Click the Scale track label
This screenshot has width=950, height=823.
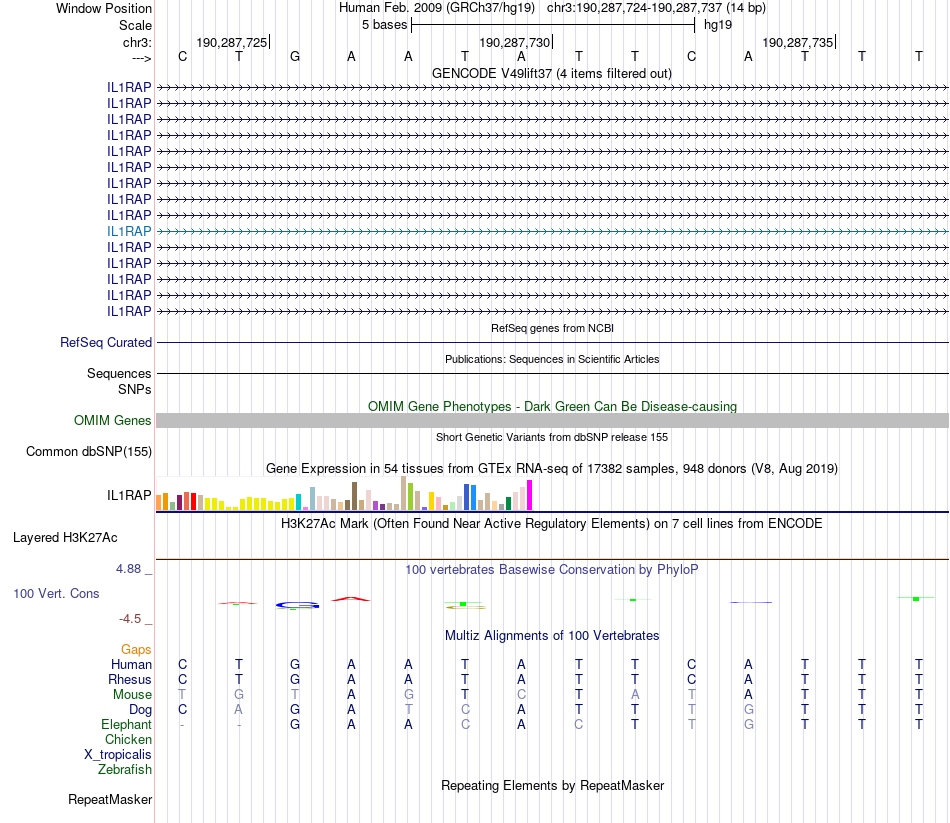135,25
